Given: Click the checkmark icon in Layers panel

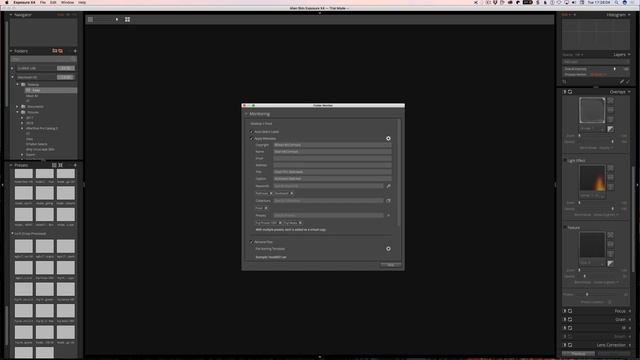Looking at the screenshot, I should point(628,82).
